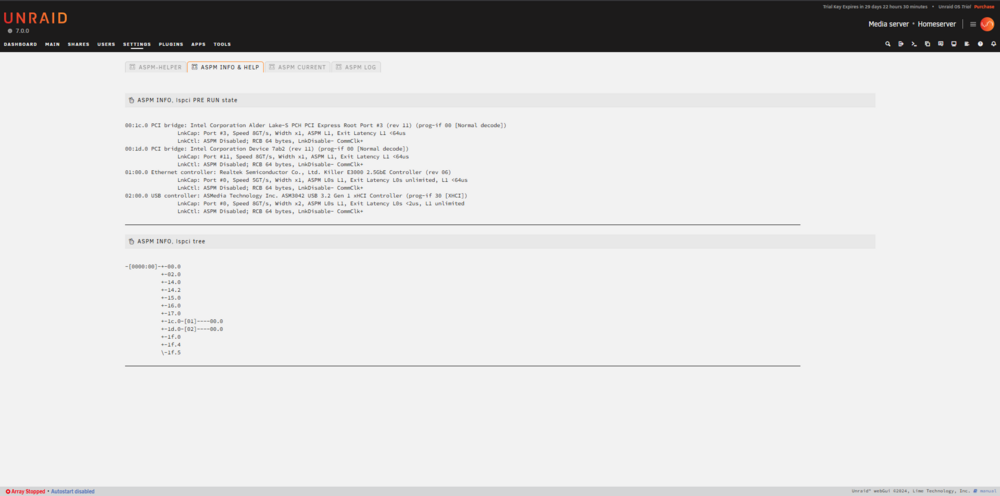
Task: Click tree entry 15.0
Action: point(171,298)
